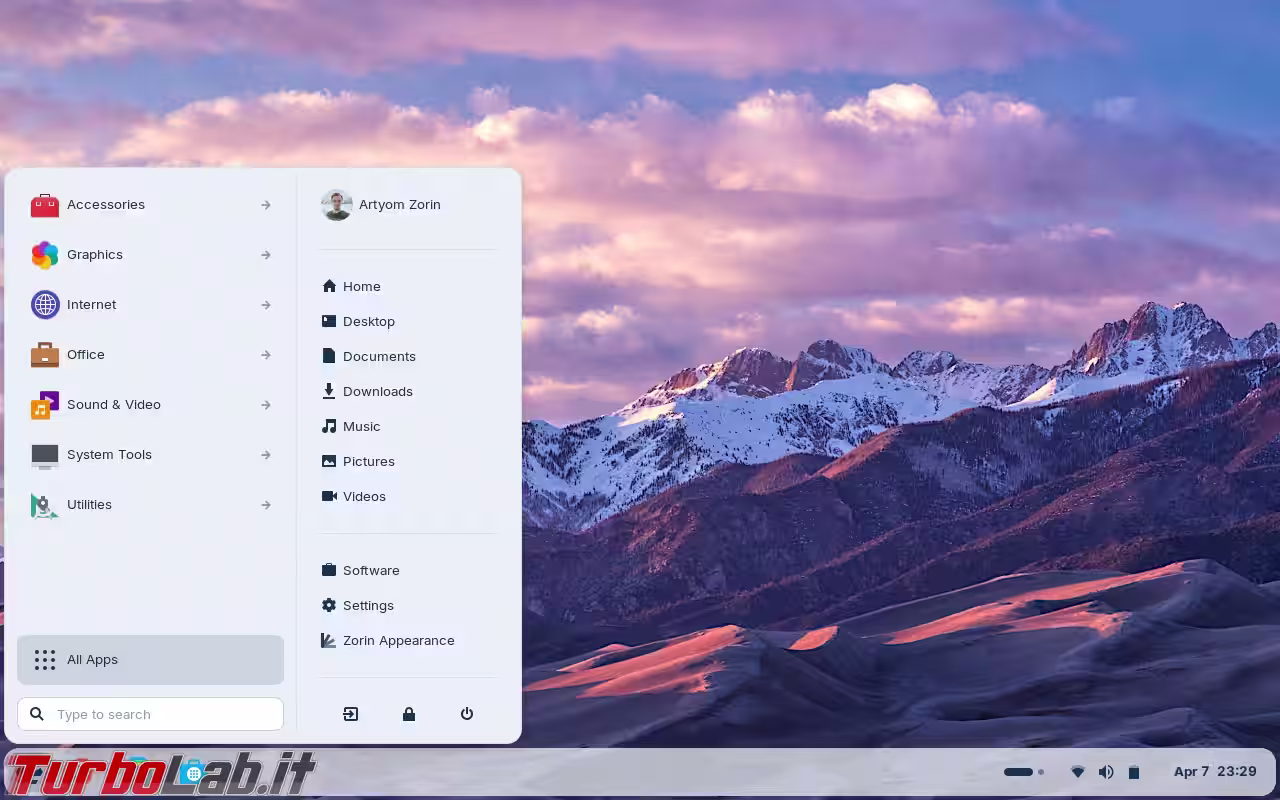Screen dimensions: 1280x800
Task: Launch Software from the menu list
Action: (408, 570)
